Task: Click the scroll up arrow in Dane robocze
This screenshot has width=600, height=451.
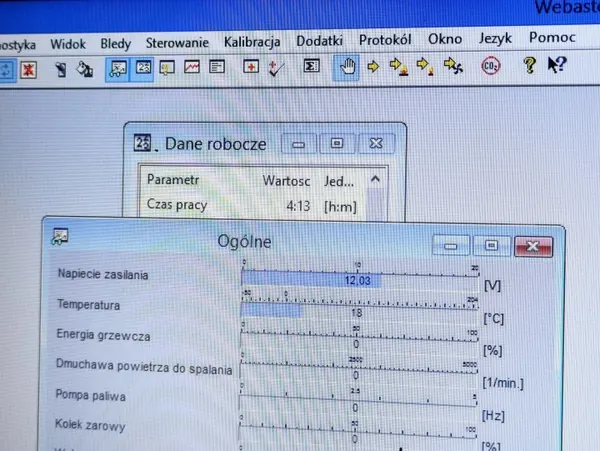Action: (375, 179)
